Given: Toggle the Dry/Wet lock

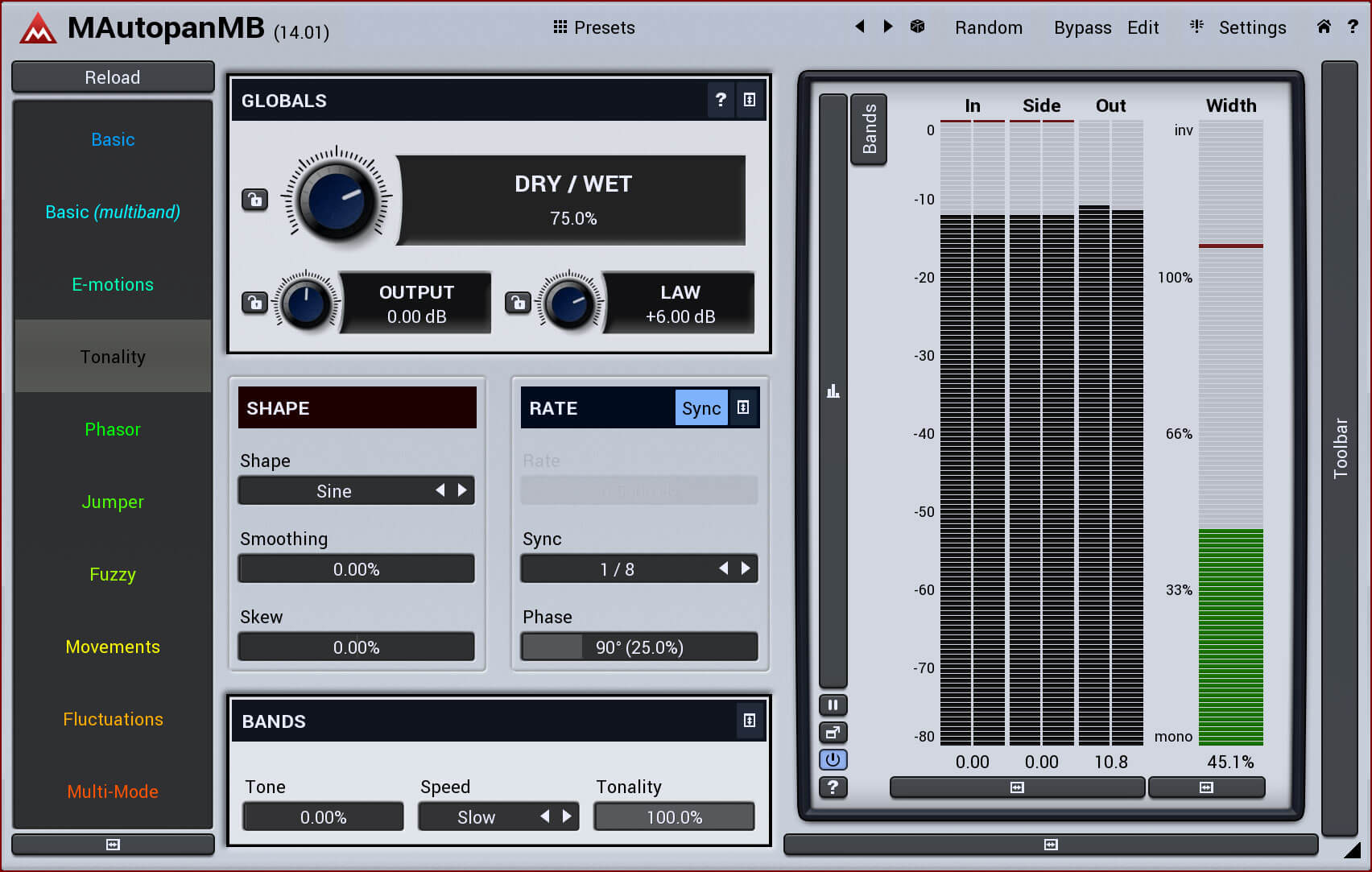Looking at the screenshot, I should (x=255, y=199).
